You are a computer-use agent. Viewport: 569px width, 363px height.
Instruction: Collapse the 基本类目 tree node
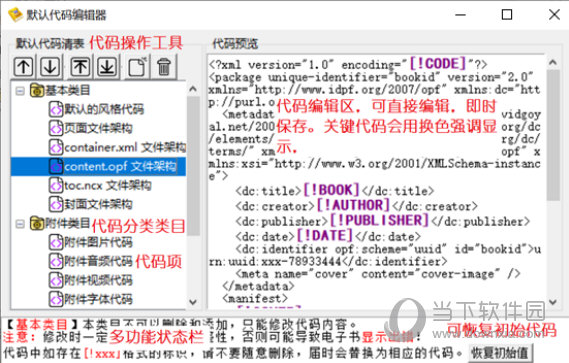pyautogui.click(x=20, y=90)
